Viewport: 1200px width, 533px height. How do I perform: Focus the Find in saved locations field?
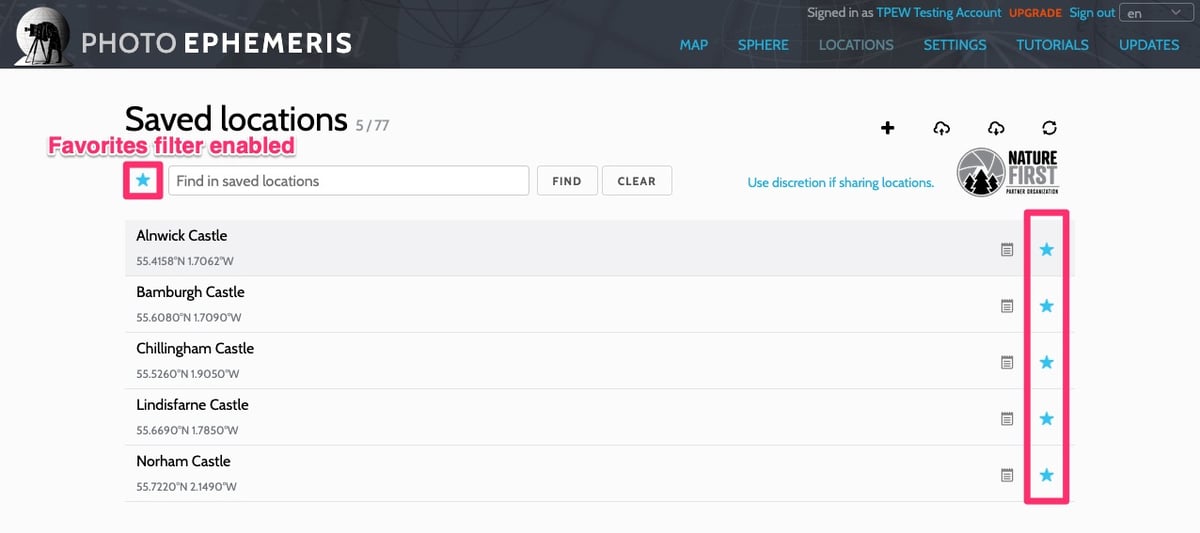pyautogui.click(x=348, y=181)
